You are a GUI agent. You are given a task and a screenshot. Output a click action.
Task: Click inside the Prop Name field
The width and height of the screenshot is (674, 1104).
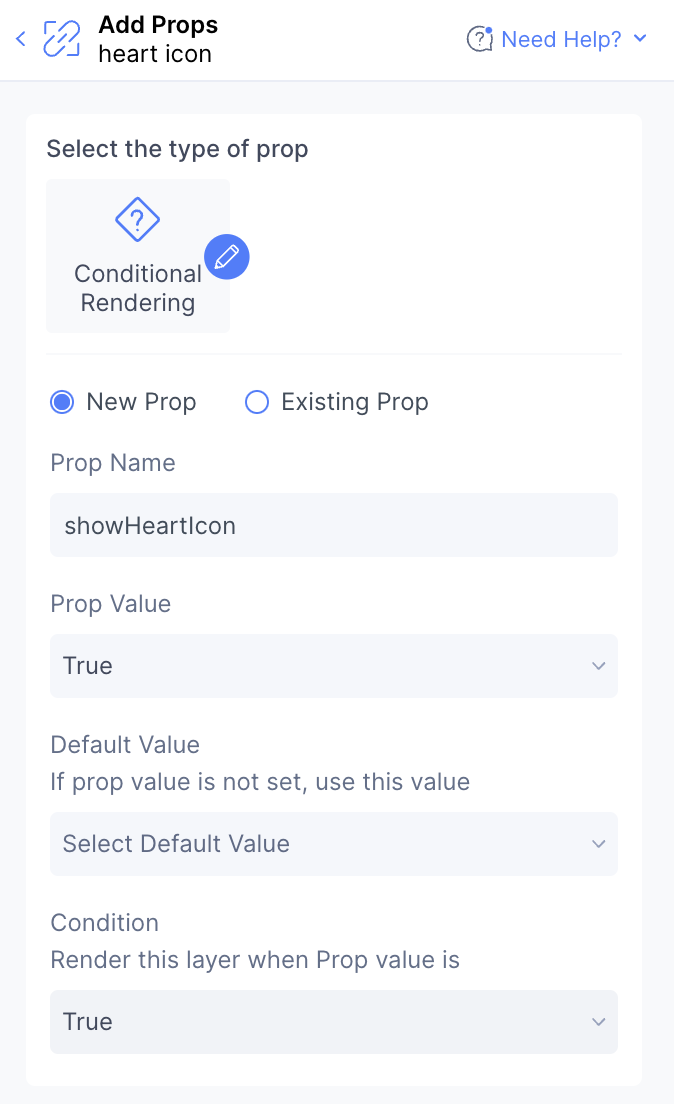pos(334,524)
